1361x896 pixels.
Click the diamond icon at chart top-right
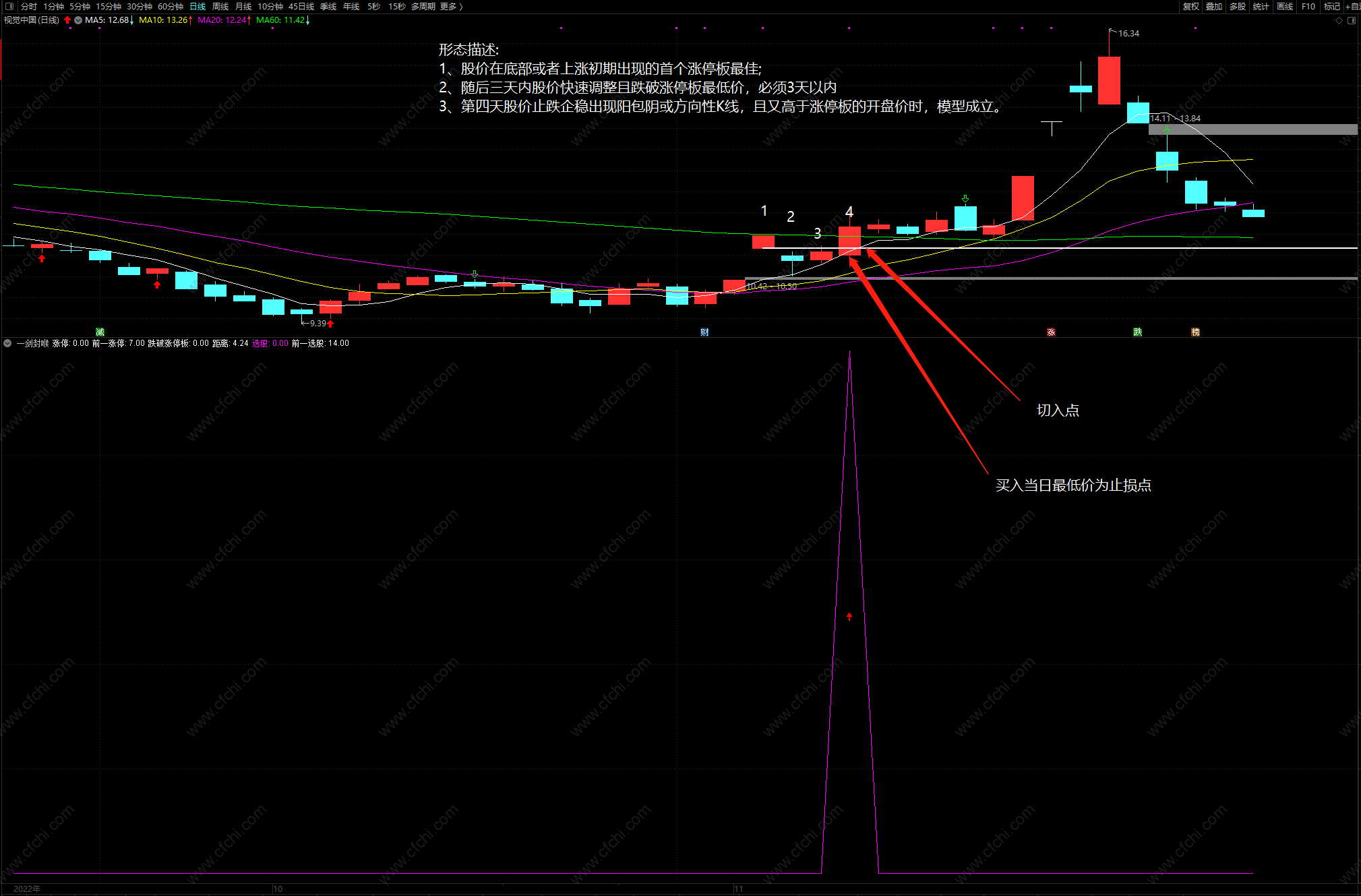pos(1339,20)
